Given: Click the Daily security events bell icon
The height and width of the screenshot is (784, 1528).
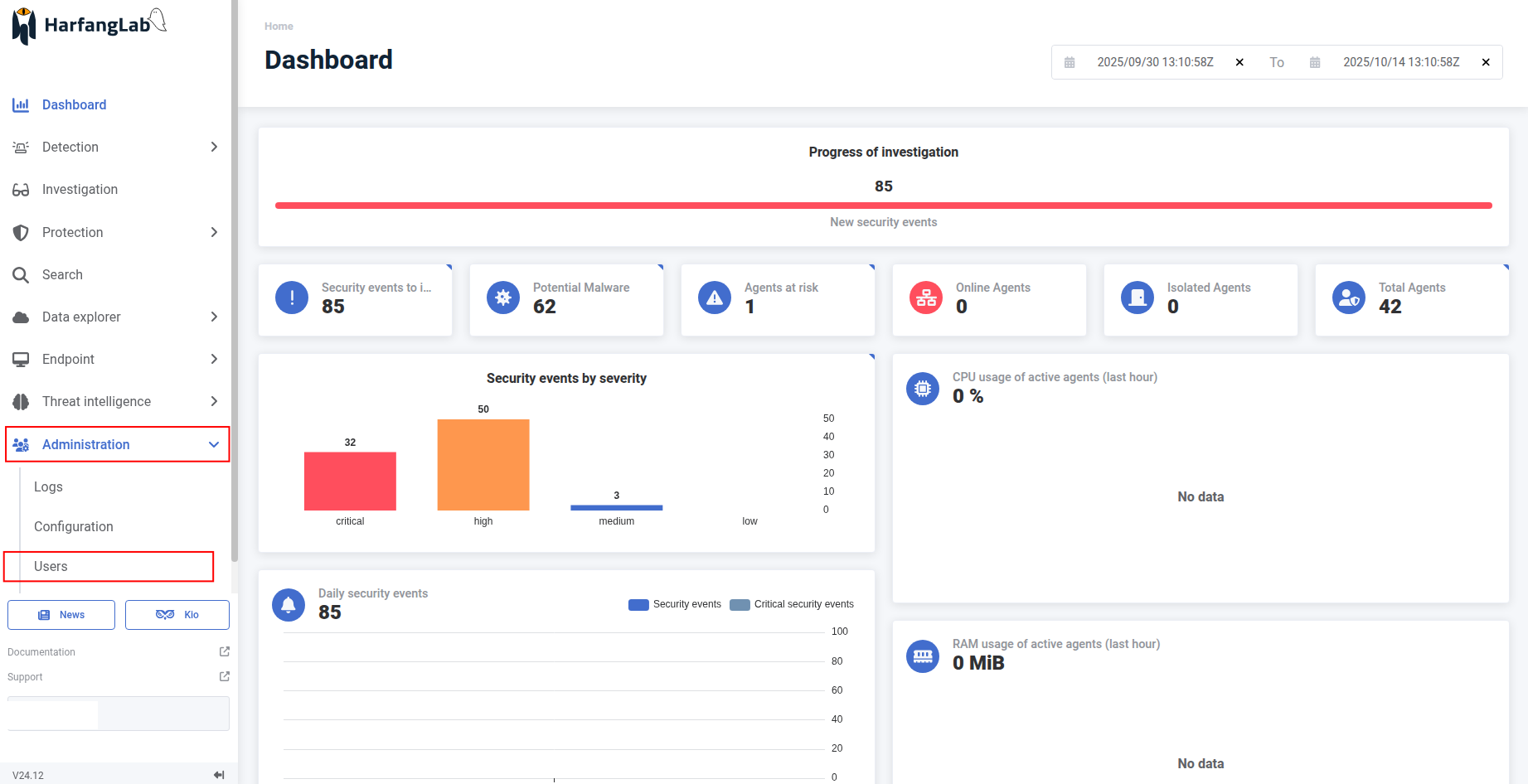Looking at the screenshot, I should tap(289, 605).
